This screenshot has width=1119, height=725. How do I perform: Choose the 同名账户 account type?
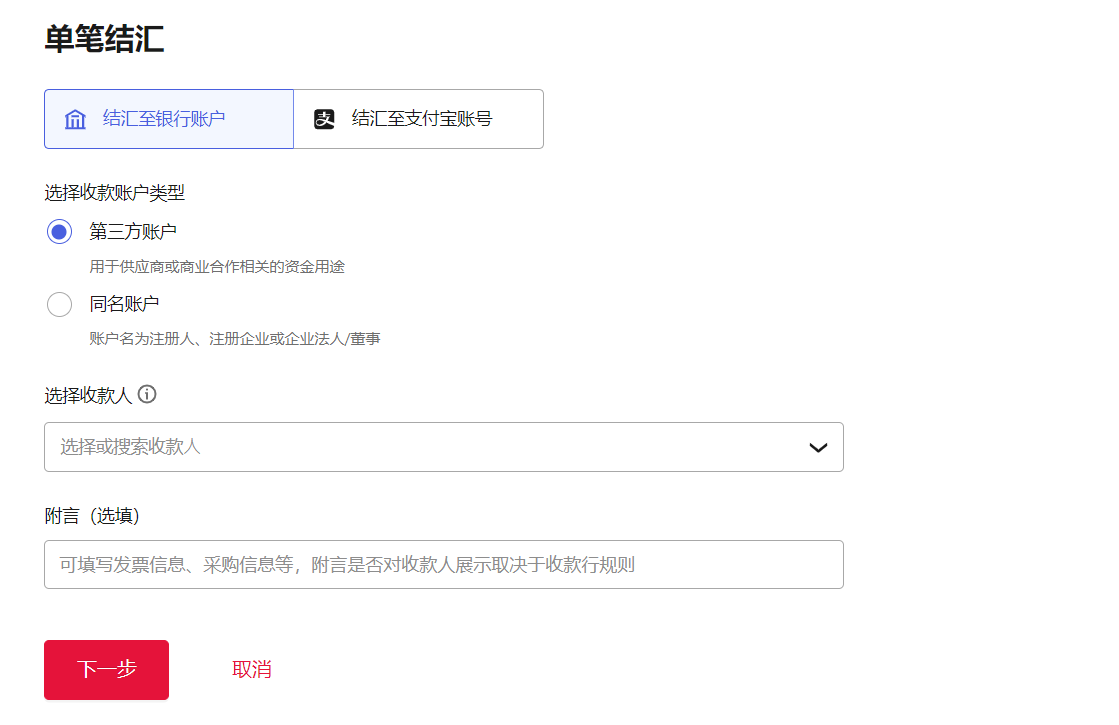pyautogui.click(x=59, y=304)
